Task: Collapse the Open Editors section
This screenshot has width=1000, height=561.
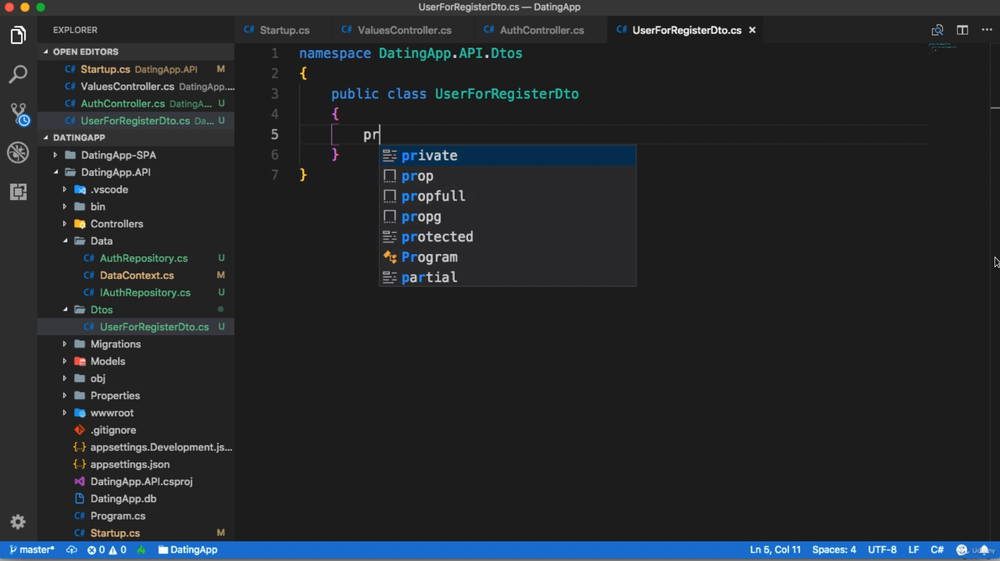Action: point(136,52)
